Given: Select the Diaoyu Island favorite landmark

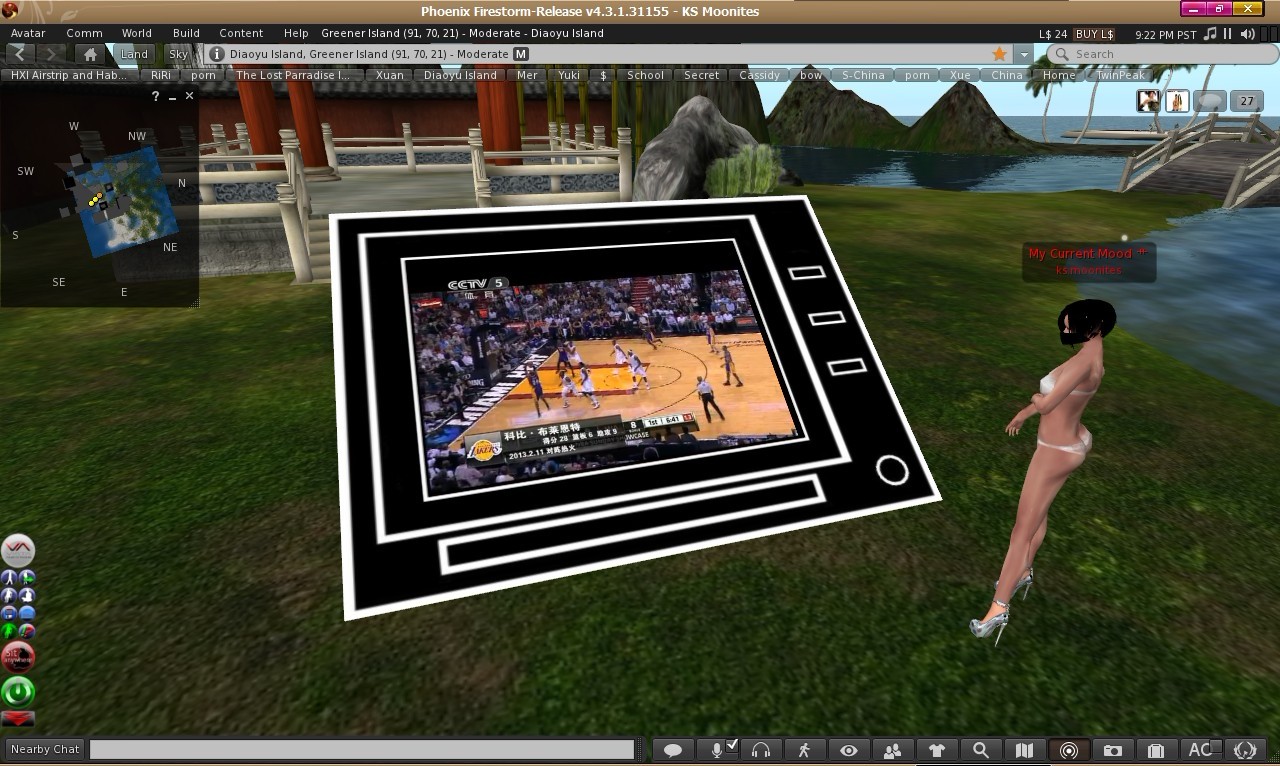Looking at the screenshot, I should click(x=460, y=75).
